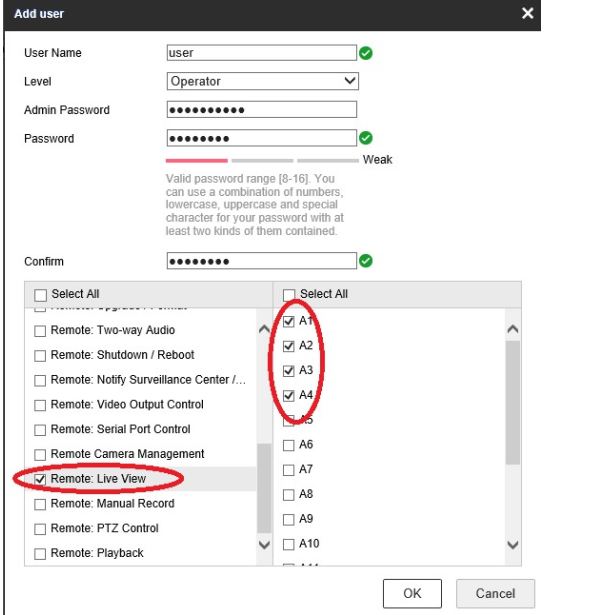Check the A6 channel checkbox
Screen dimensions: 589x615
[x=289, y=445]
